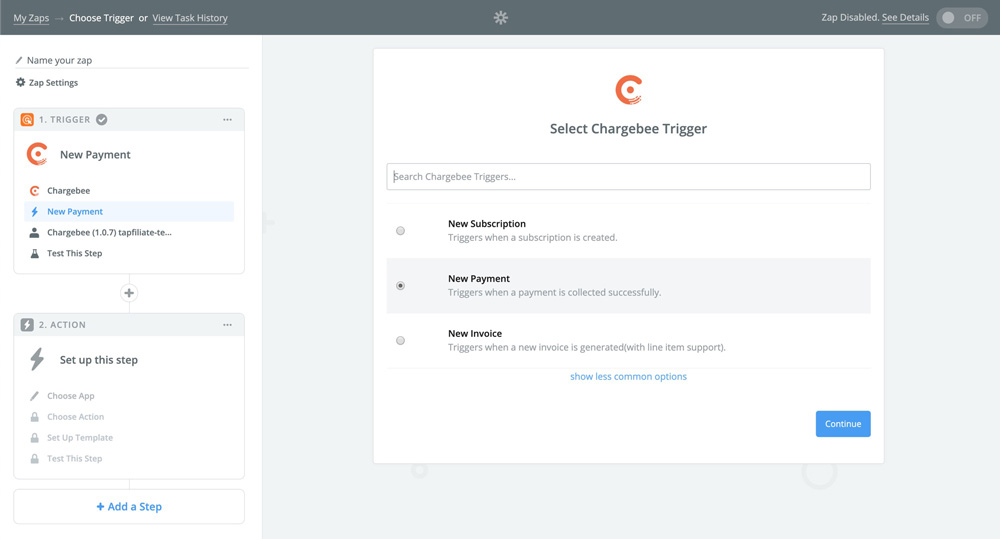Click the '1. TRIGGER' step header label
1000x539 pixels.
[64, 119]
